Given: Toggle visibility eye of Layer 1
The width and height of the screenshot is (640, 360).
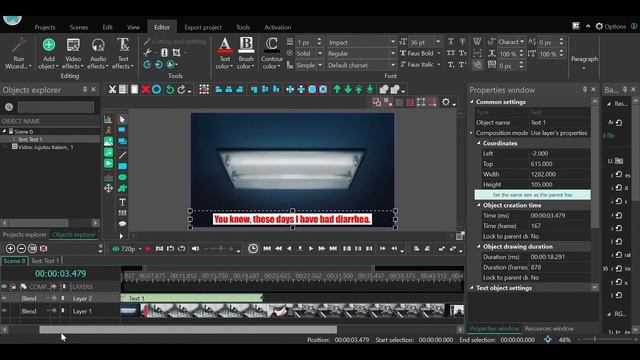Looking at the screenshot, I should point(4,311).
